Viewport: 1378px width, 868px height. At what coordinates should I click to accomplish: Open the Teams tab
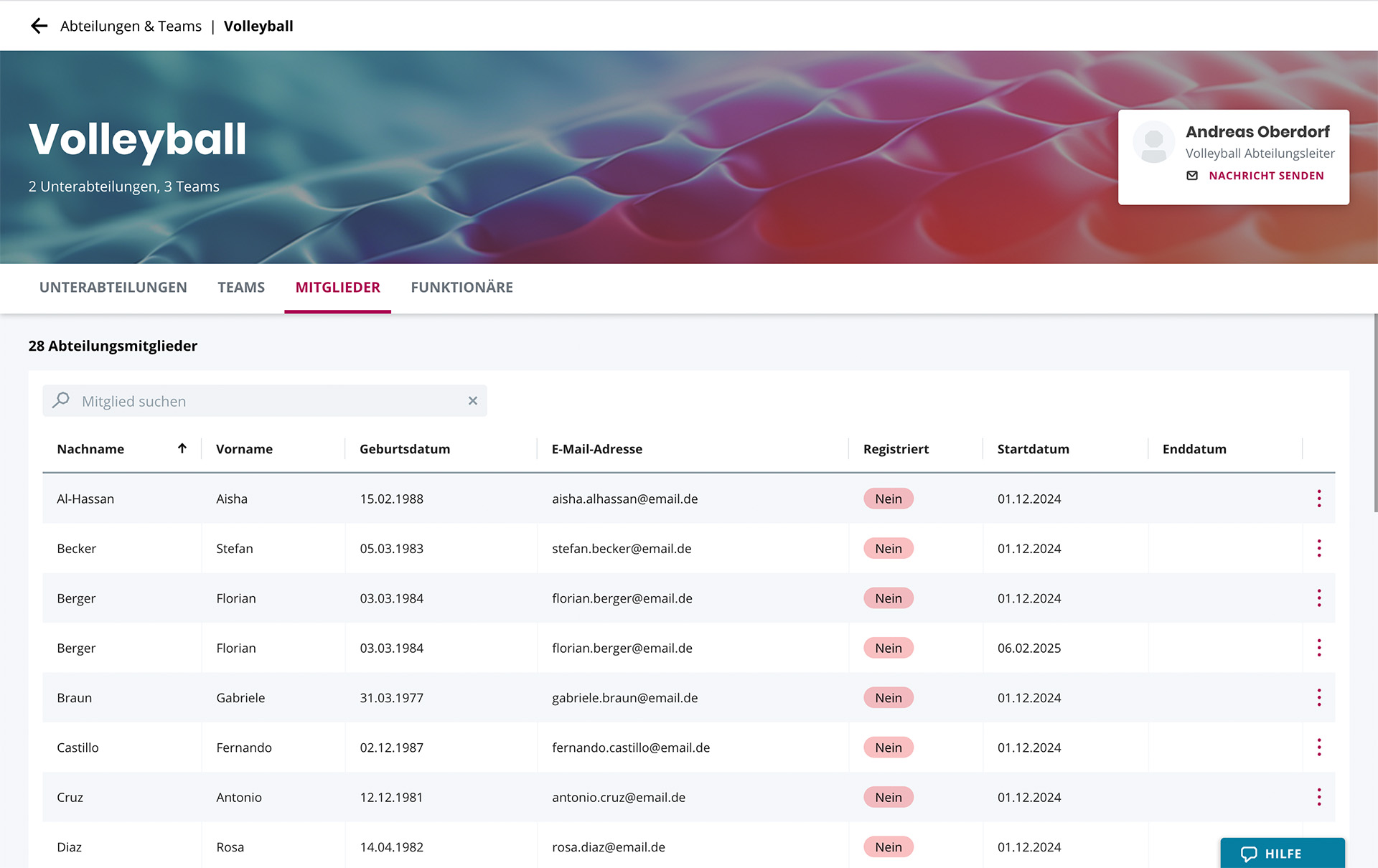(241, 288)
